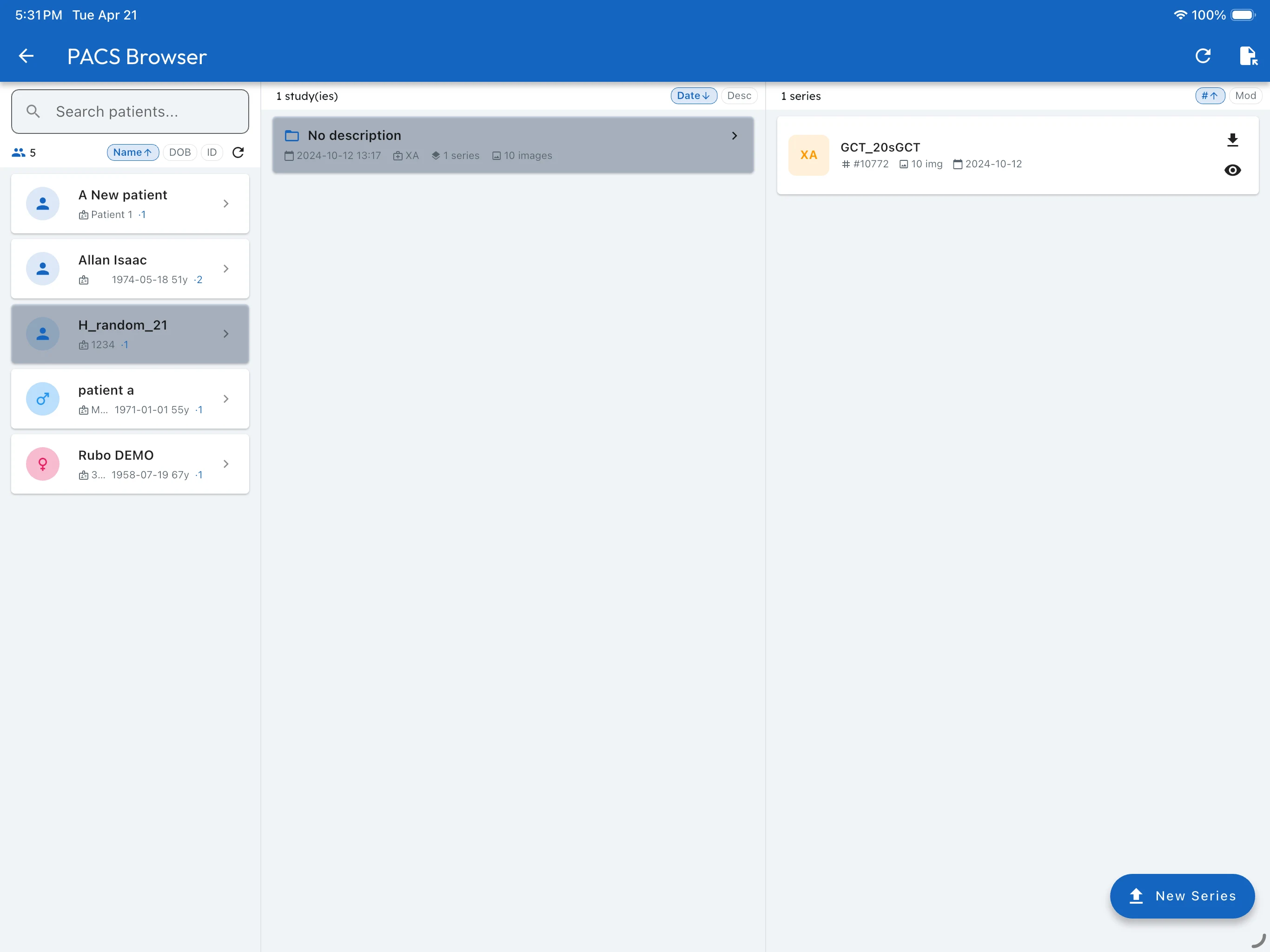1270x952 pixels.
Task: Click the Allan Isaac avatar icon
Action: [x=43, y=269]
